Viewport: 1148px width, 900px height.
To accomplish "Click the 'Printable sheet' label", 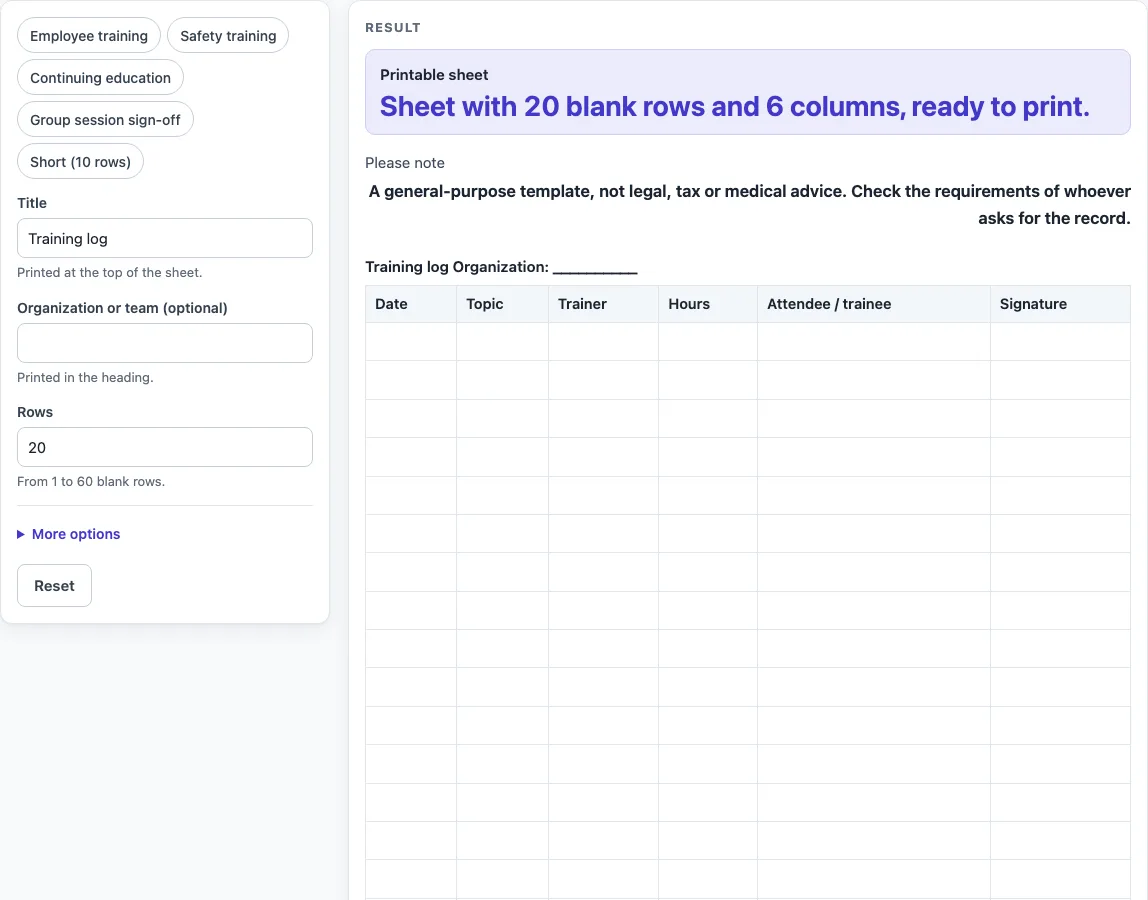I will [434, 75].
